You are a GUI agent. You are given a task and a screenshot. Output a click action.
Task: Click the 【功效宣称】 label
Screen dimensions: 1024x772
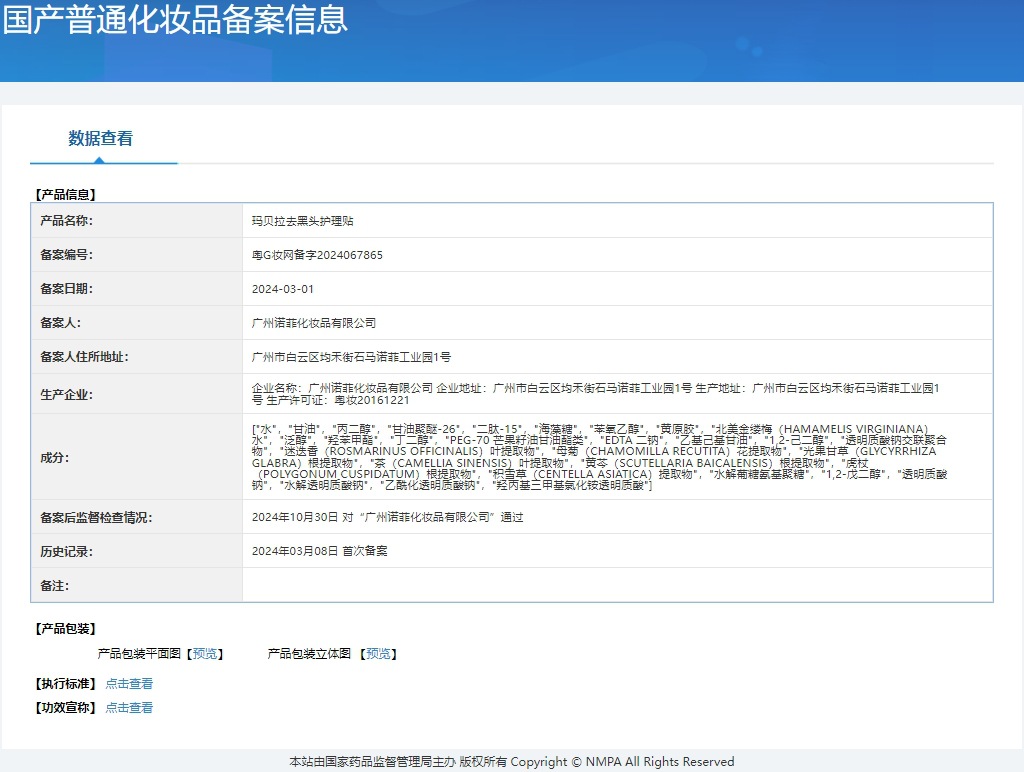65,707
